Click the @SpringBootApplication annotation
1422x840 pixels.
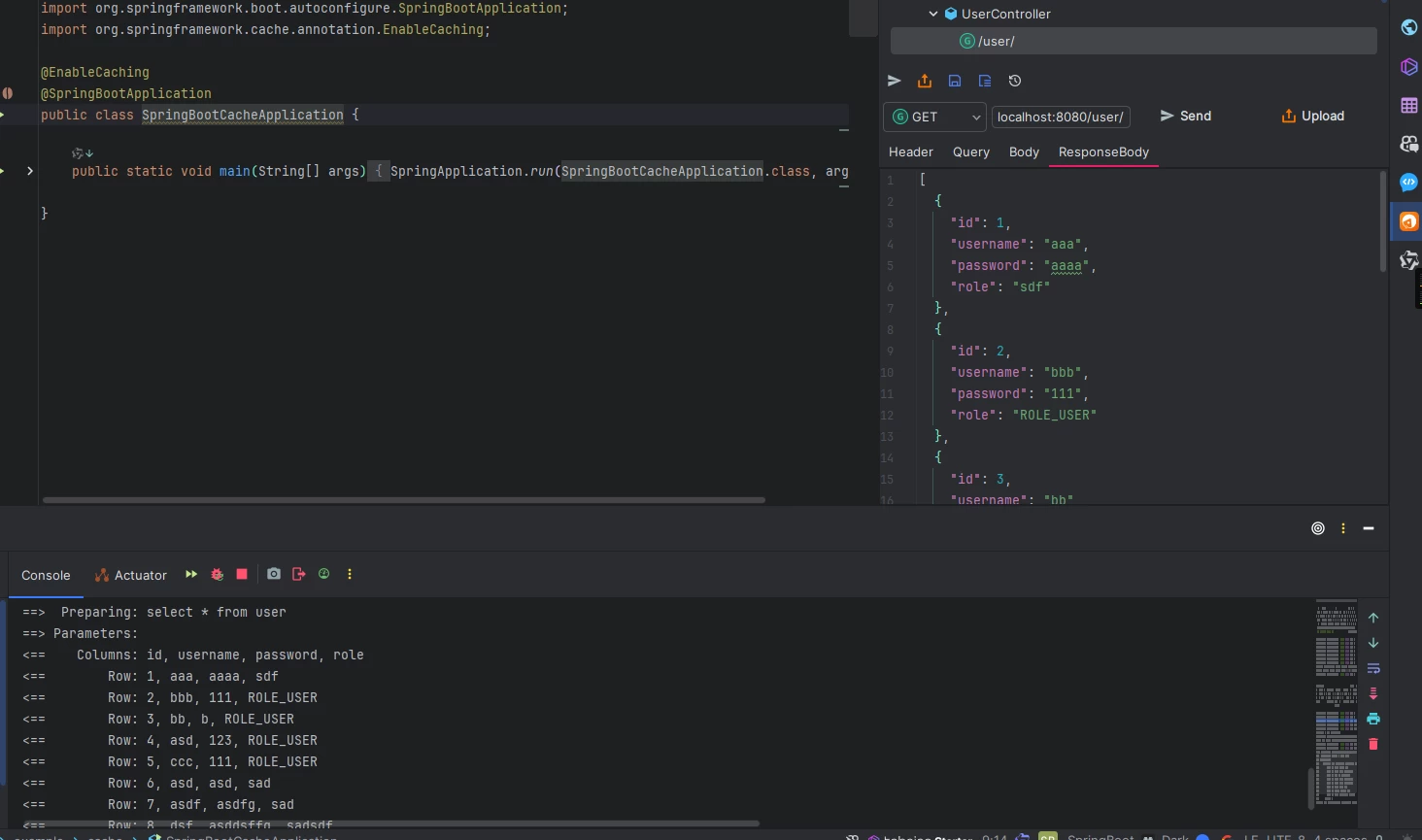pos(126,93)
